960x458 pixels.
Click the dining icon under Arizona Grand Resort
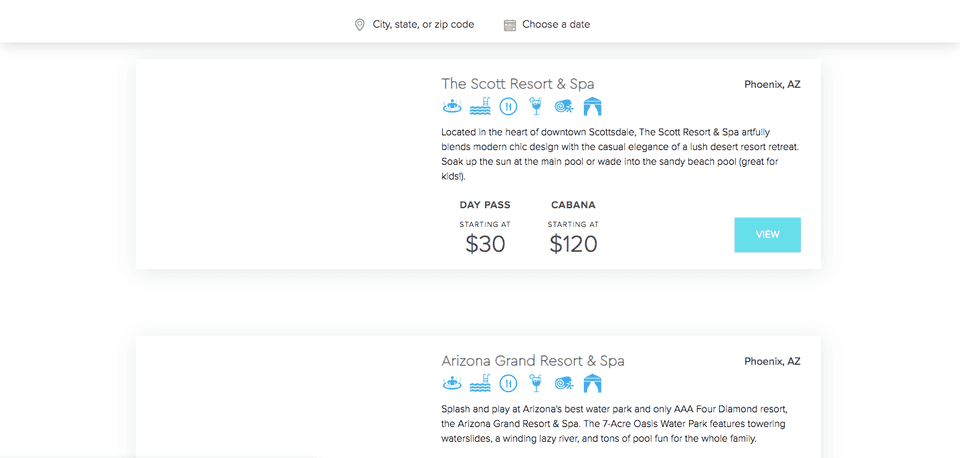[x=508, y=383]
